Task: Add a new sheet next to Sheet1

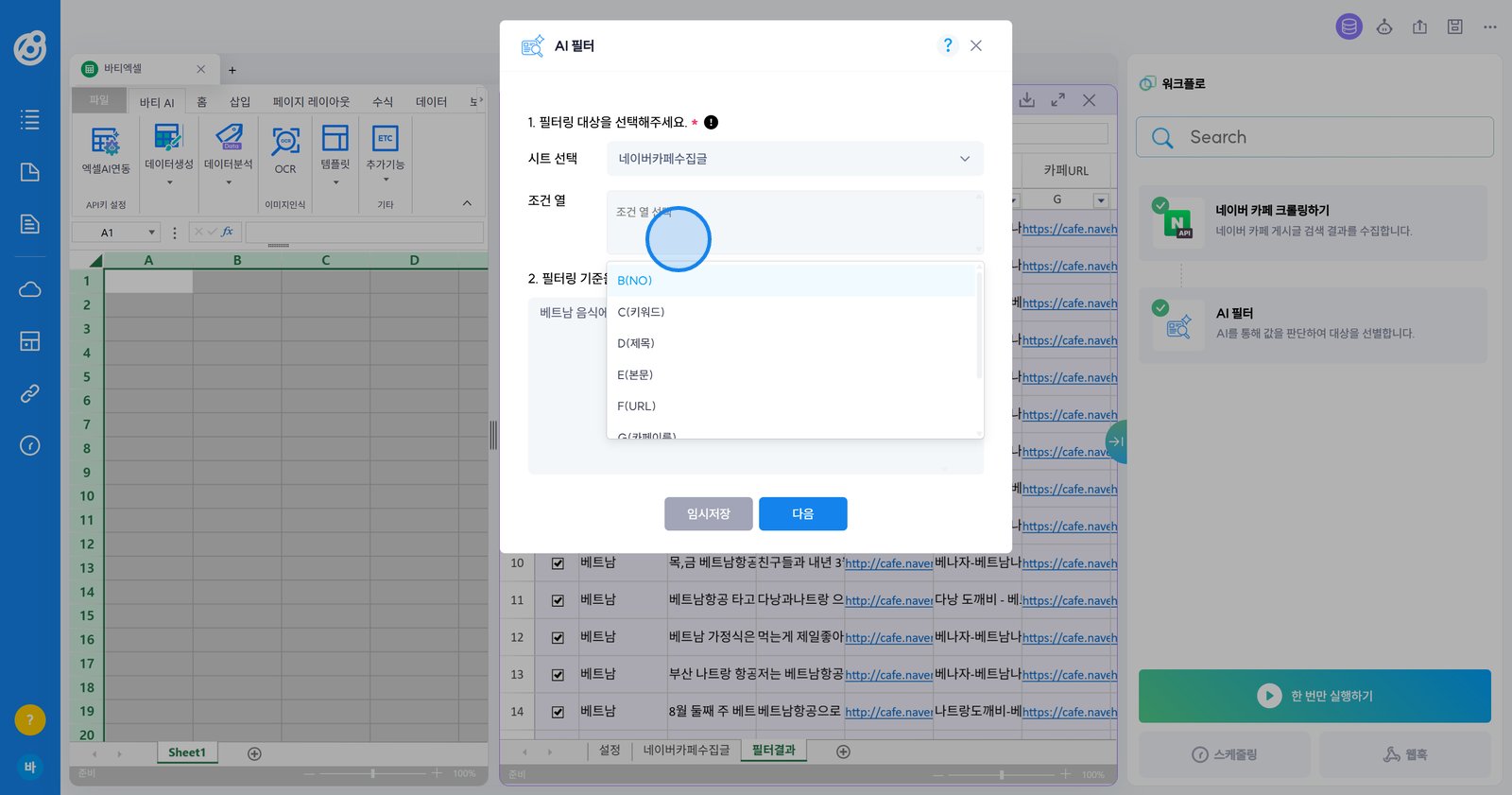Action: pyautogui.click(x=254, y=753)
